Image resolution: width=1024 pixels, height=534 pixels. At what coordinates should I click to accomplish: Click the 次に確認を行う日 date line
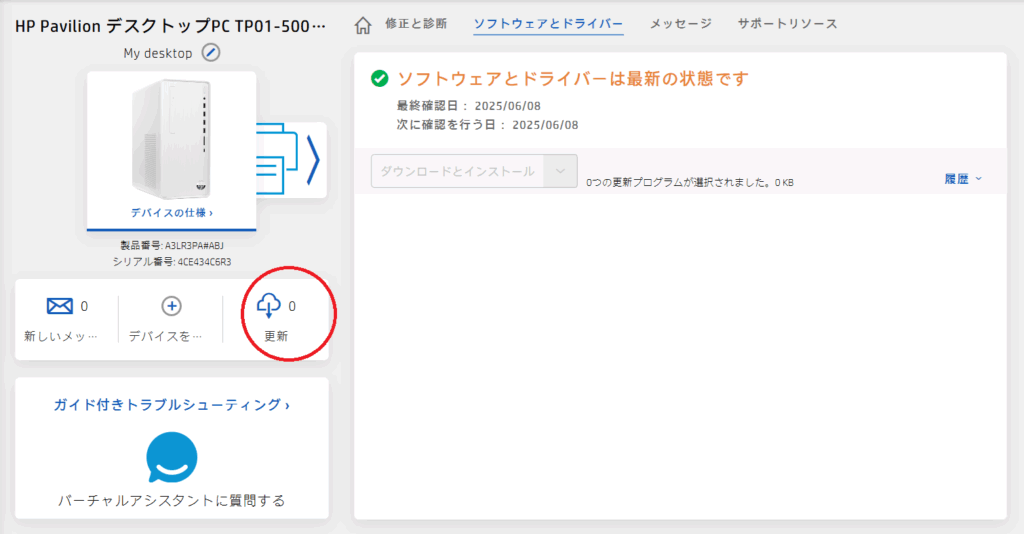[487, 125]
